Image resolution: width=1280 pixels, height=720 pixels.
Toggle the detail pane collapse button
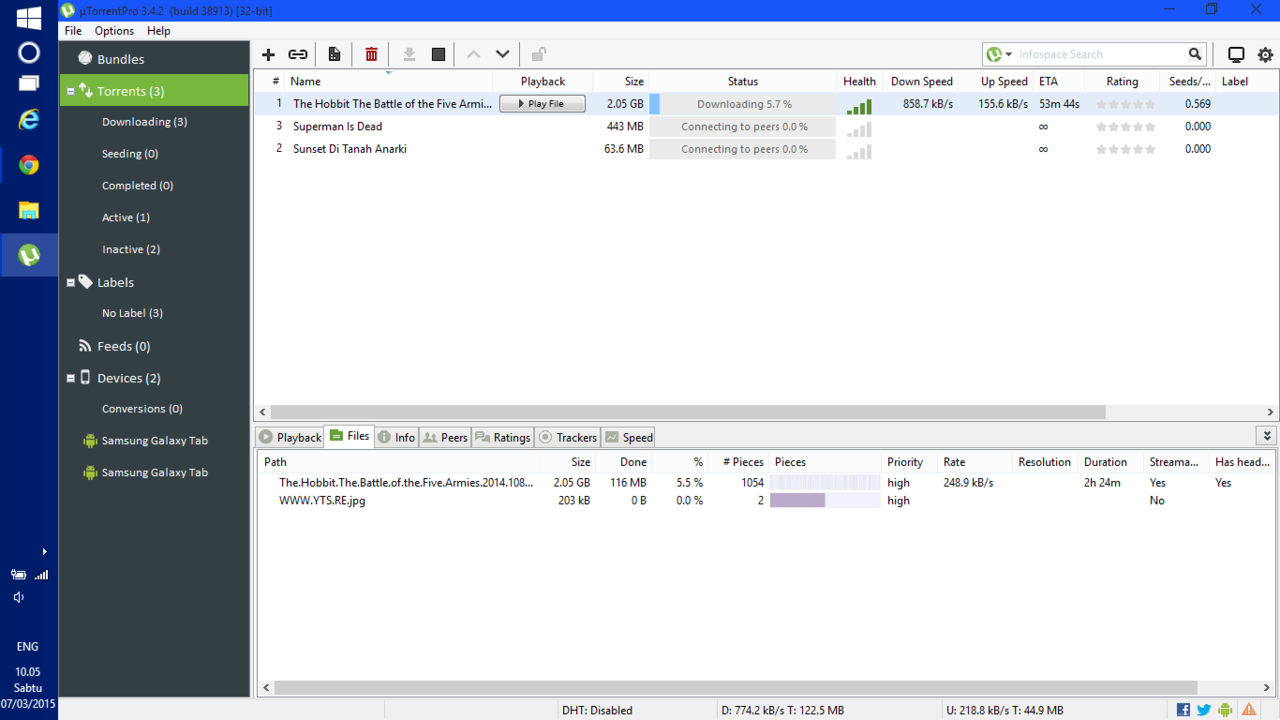(1267, 436)
